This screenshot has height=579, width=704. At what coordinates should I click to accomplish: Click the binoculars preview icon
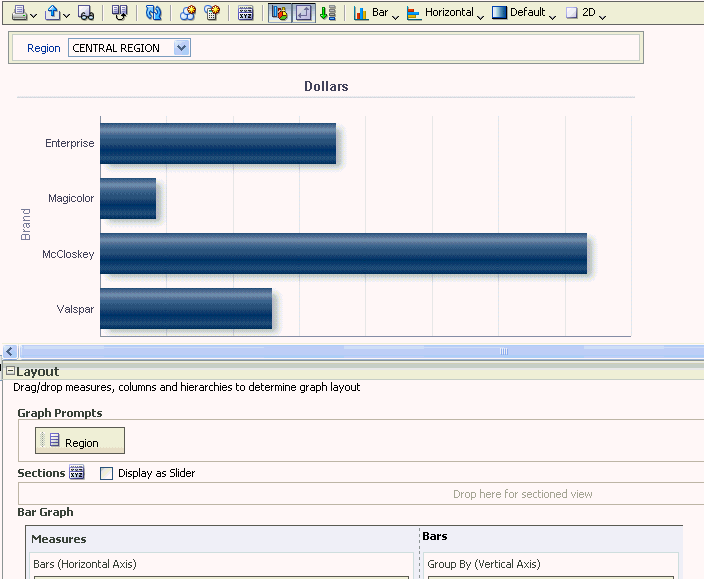(x=86, y=13)
